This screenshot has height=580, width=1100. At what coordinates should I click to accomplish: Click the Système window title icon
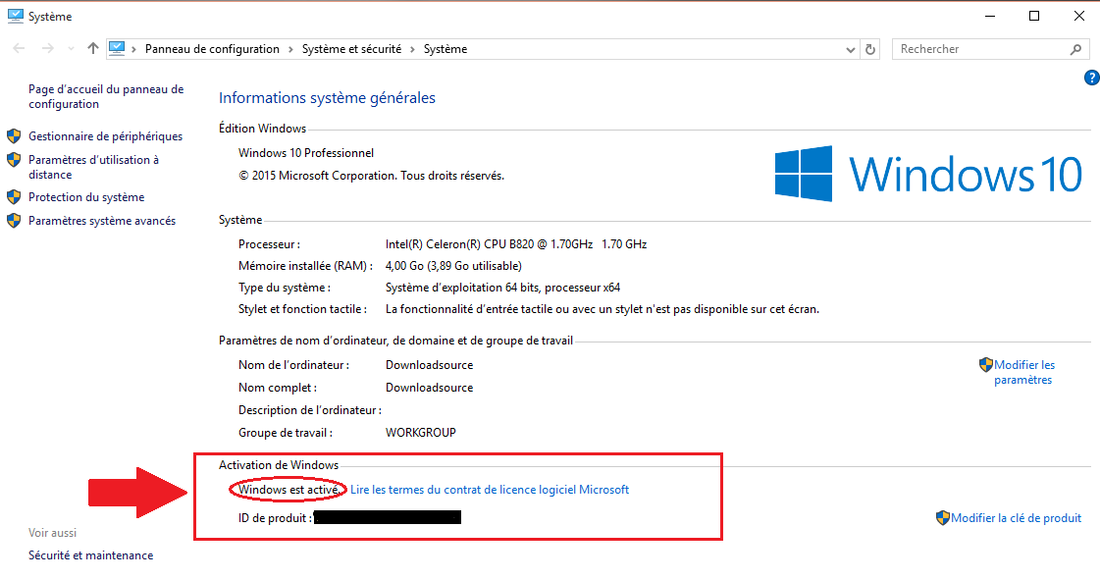point(15,16)
